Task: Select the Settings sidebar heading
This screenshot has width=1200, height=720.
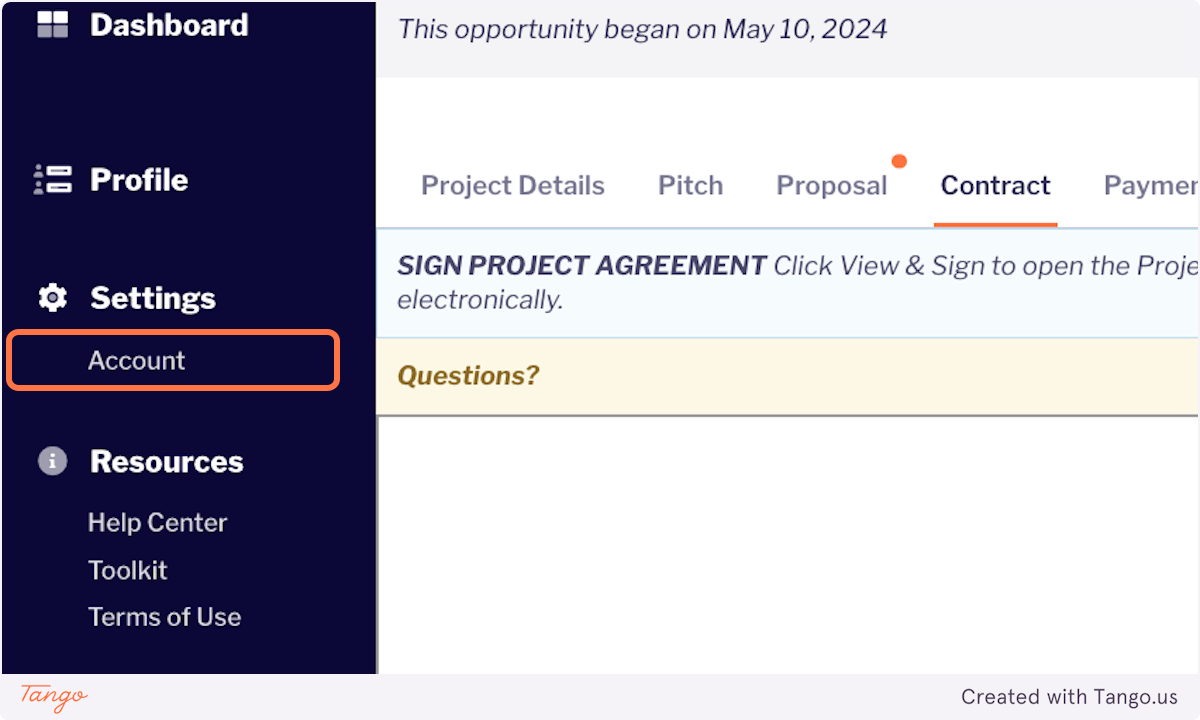Action: [x=153, y=298]
